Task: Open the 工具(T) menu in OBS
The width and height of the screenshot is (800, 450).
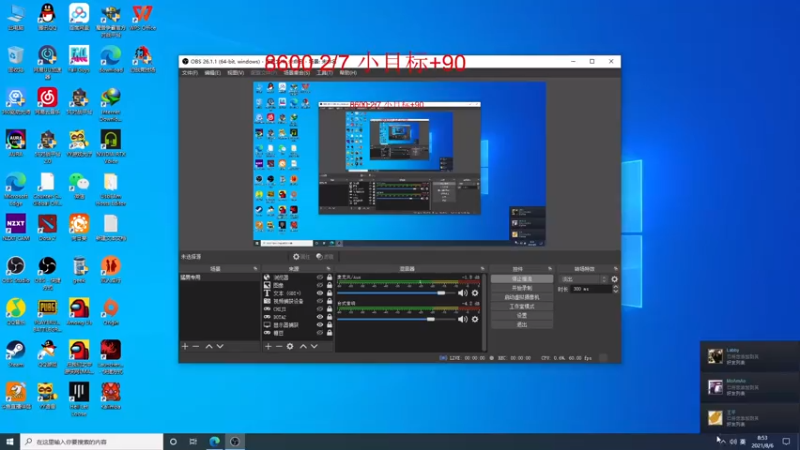Action: click(324, 73)
